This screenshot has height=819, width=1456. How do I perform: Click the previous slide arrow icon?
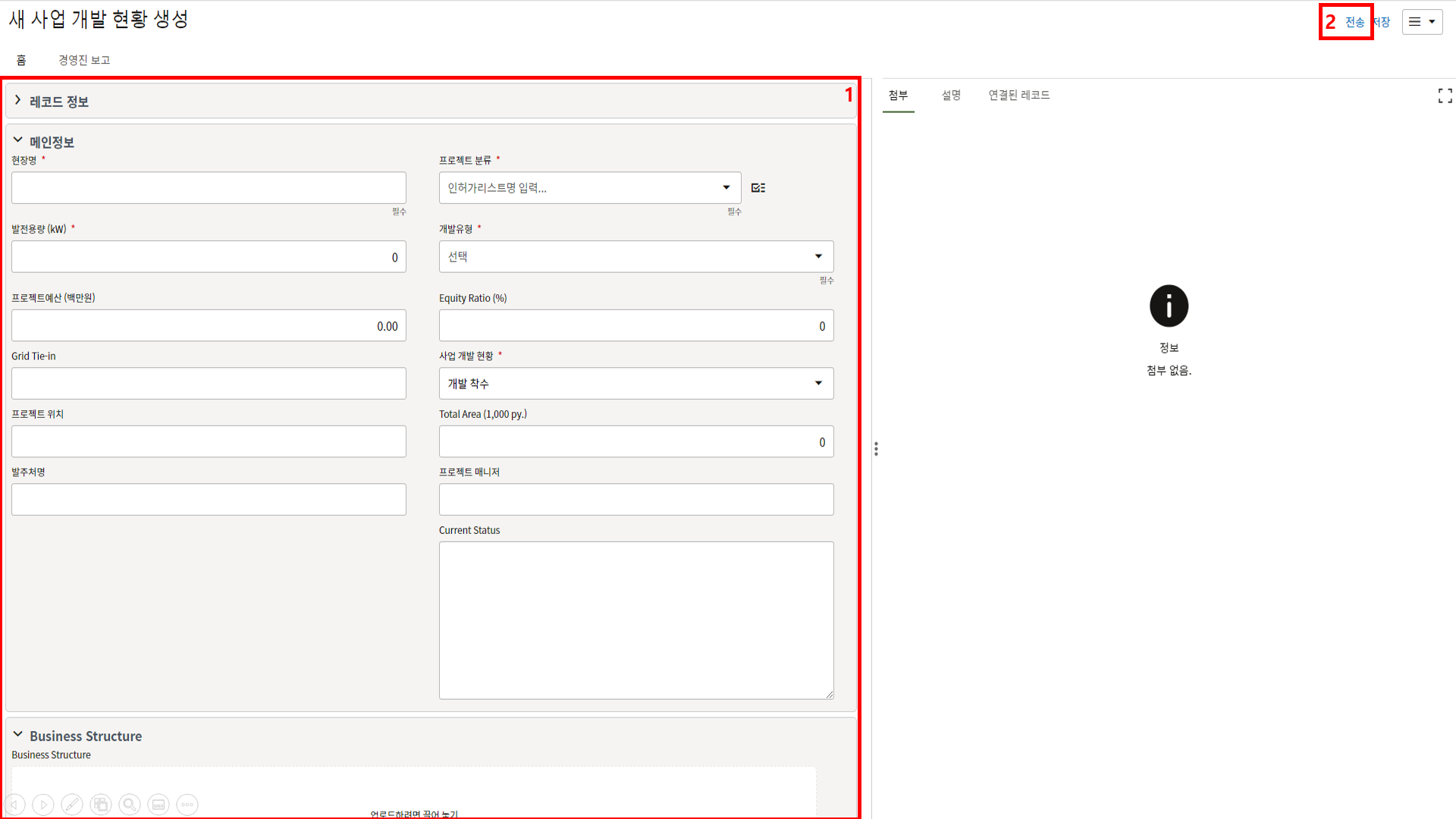click(14, 805)
